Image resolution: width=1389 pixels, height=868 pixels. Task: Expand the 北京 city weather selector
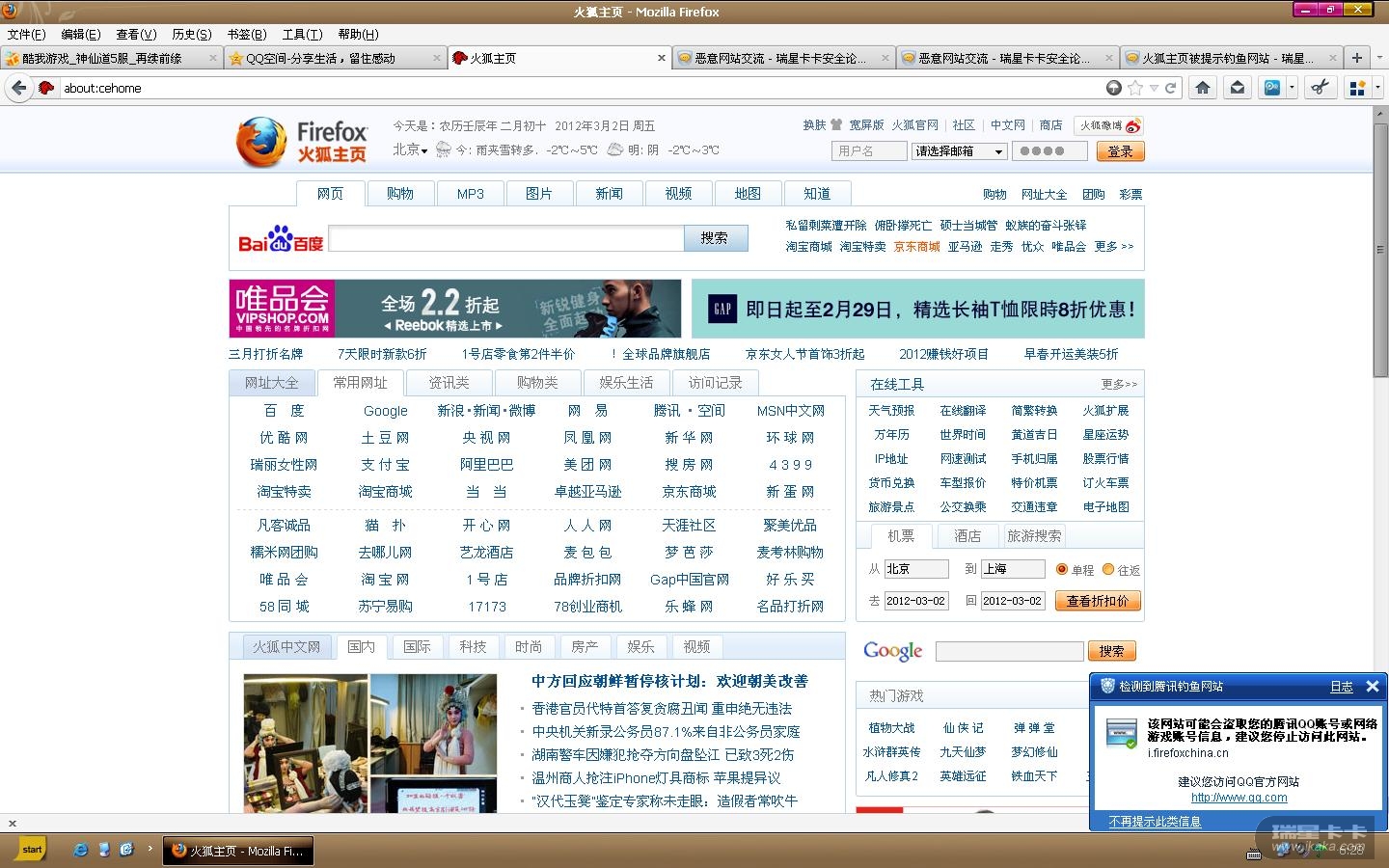[x=410, y=149]
